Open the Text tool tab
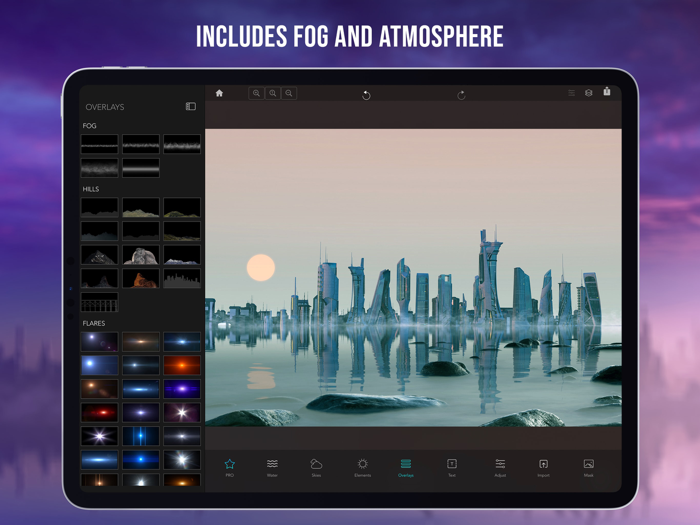Screen dimensions: 700x525 452,467
